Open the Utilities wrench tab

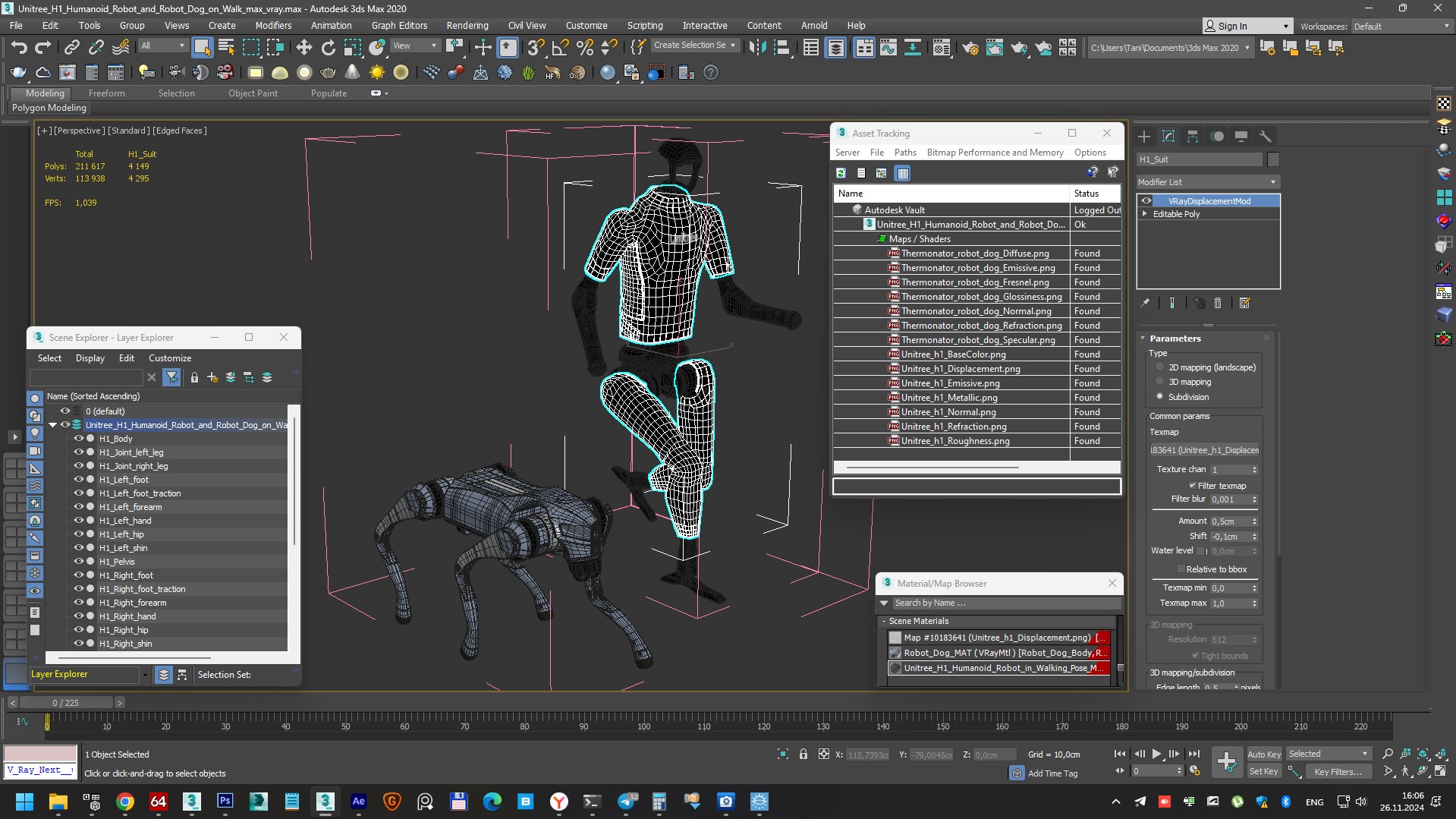1265,137
